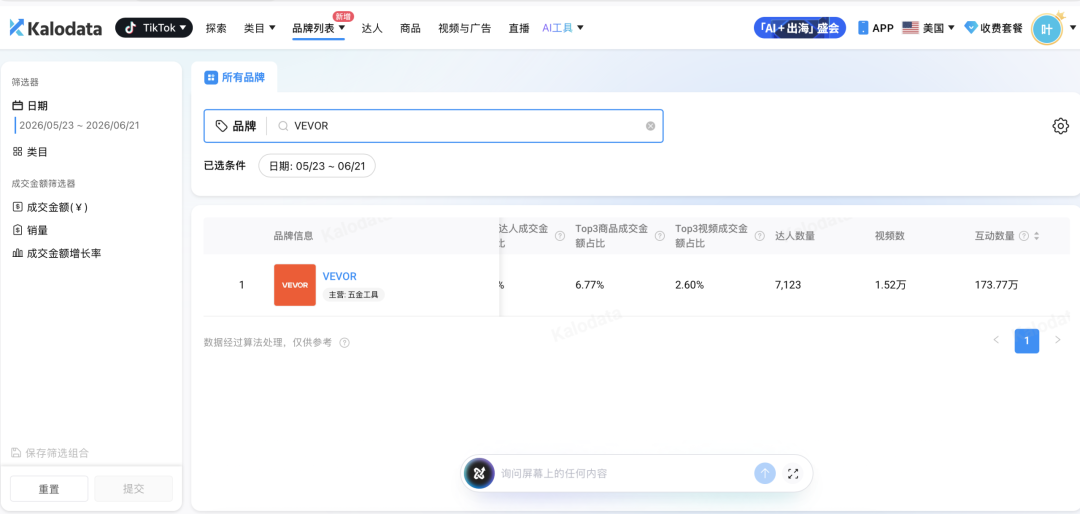Expand the AI工具 menu
Screen dimensions: 1080x514
click(x=563, y=28)
